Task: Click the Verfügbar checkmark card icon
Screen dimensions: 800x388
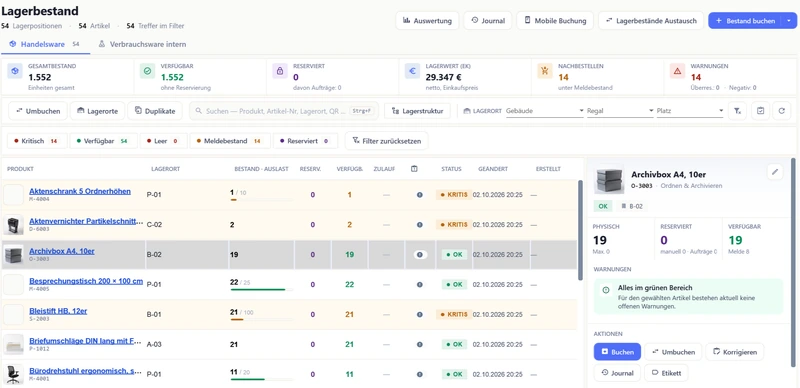Action: coord(147,71)
